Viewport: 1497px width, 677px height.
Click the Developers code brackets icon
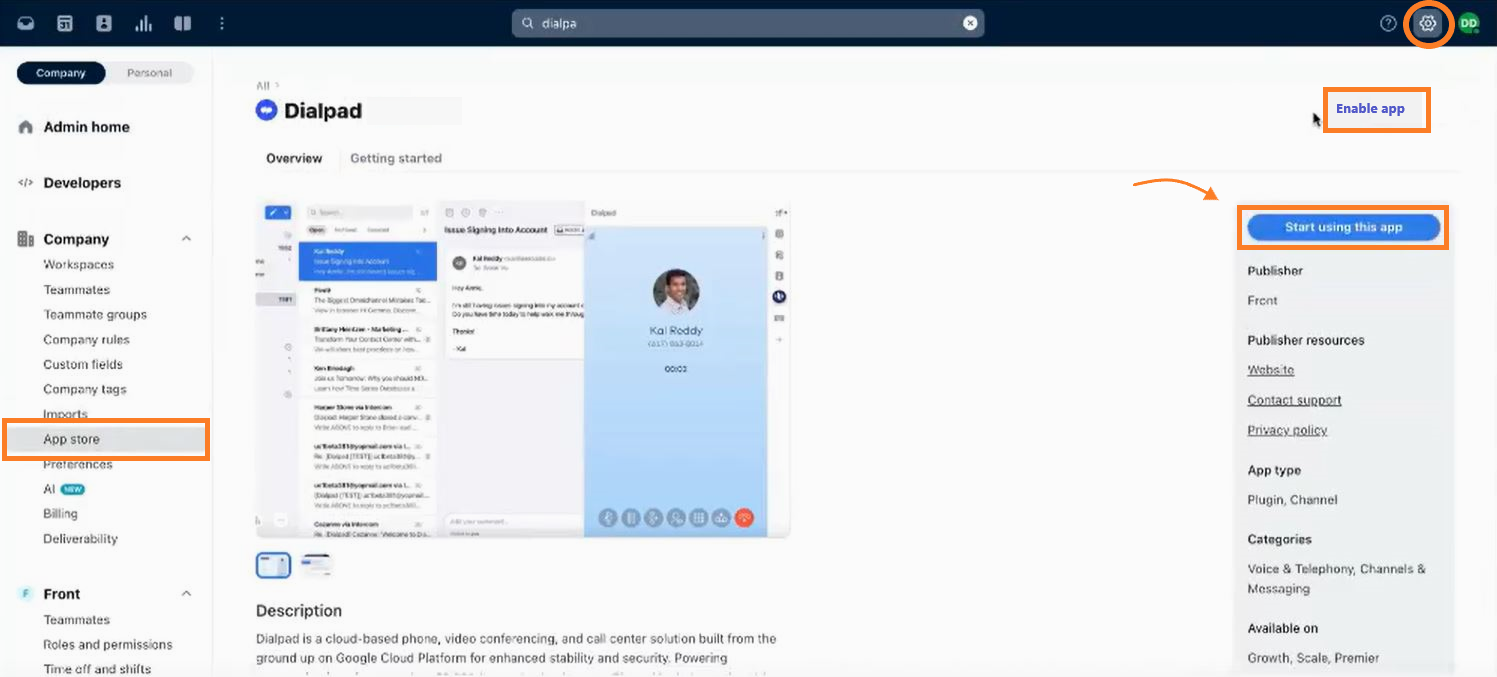coord(27,183)
